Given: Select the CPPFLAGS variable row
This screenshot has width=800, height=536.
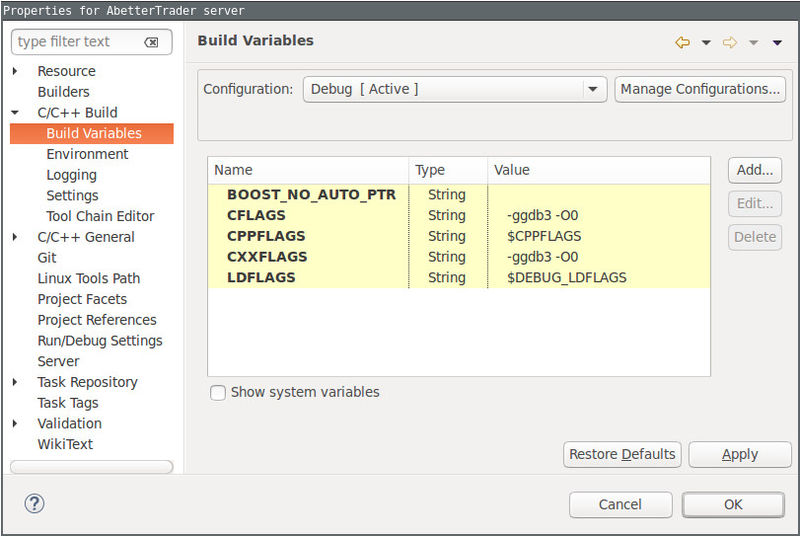Looking at the screenshot, I should click(459, 236).
